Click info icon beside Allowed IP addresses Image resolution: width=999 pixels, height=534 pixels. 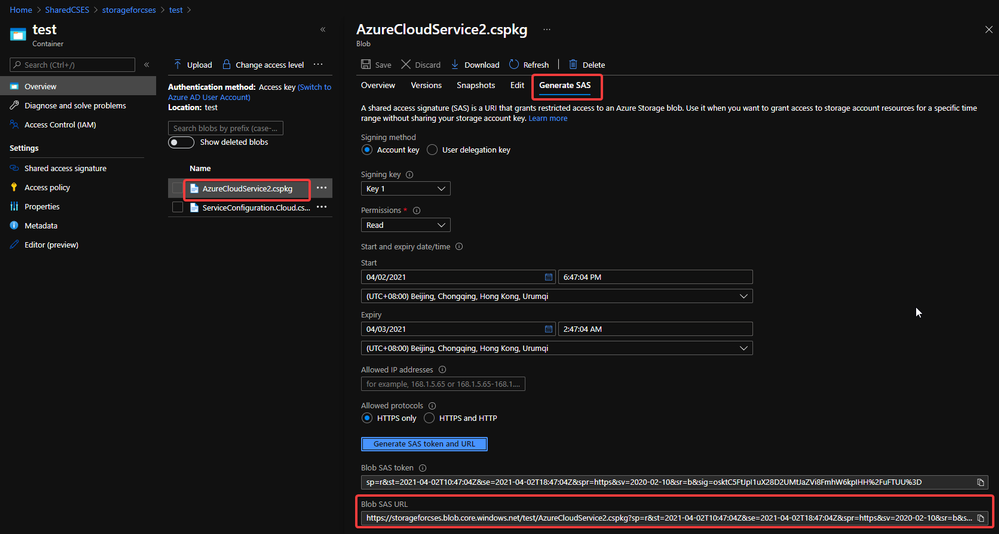(x=442, y=370)
